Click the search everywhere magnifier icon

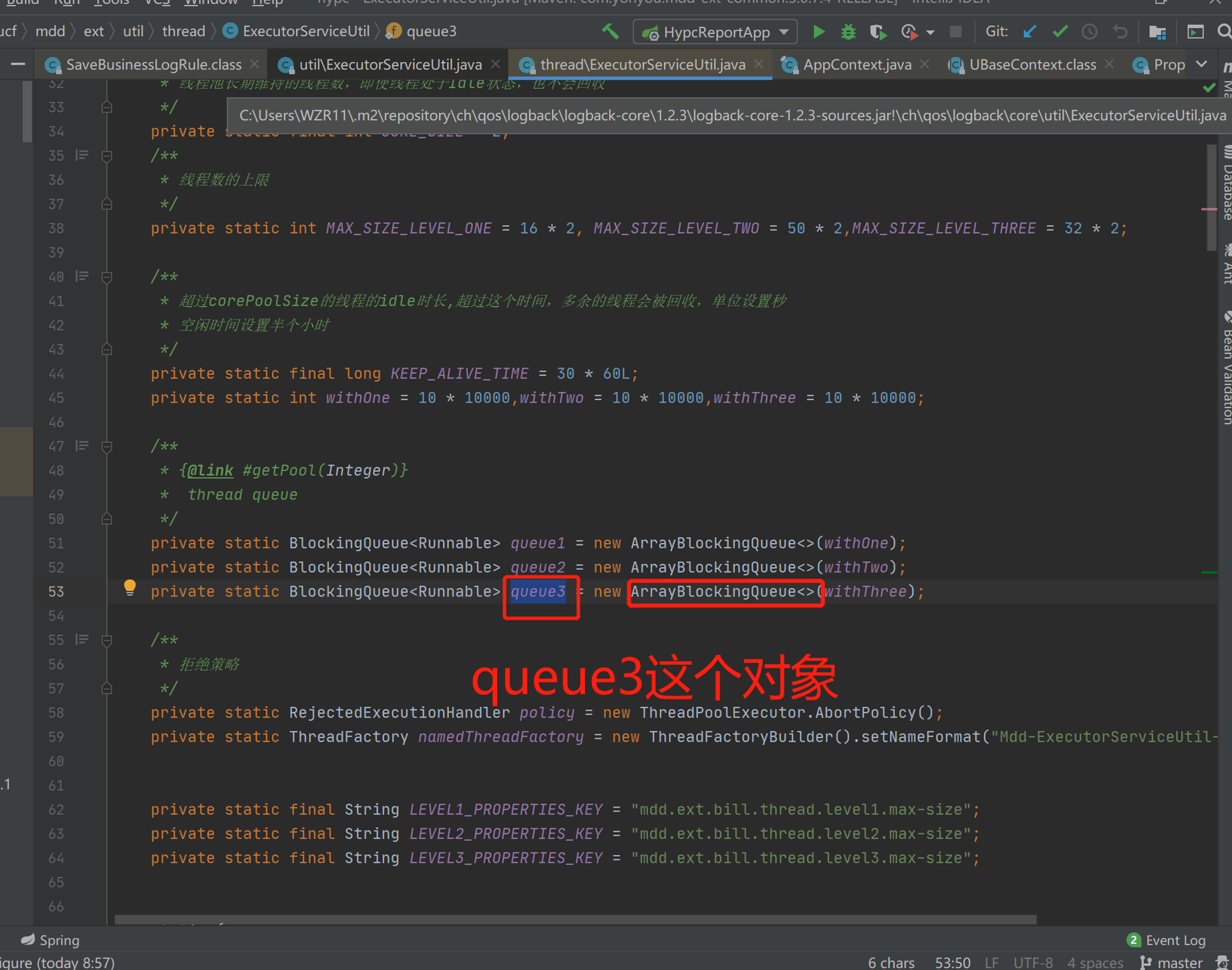click(x=1224, y=31)
